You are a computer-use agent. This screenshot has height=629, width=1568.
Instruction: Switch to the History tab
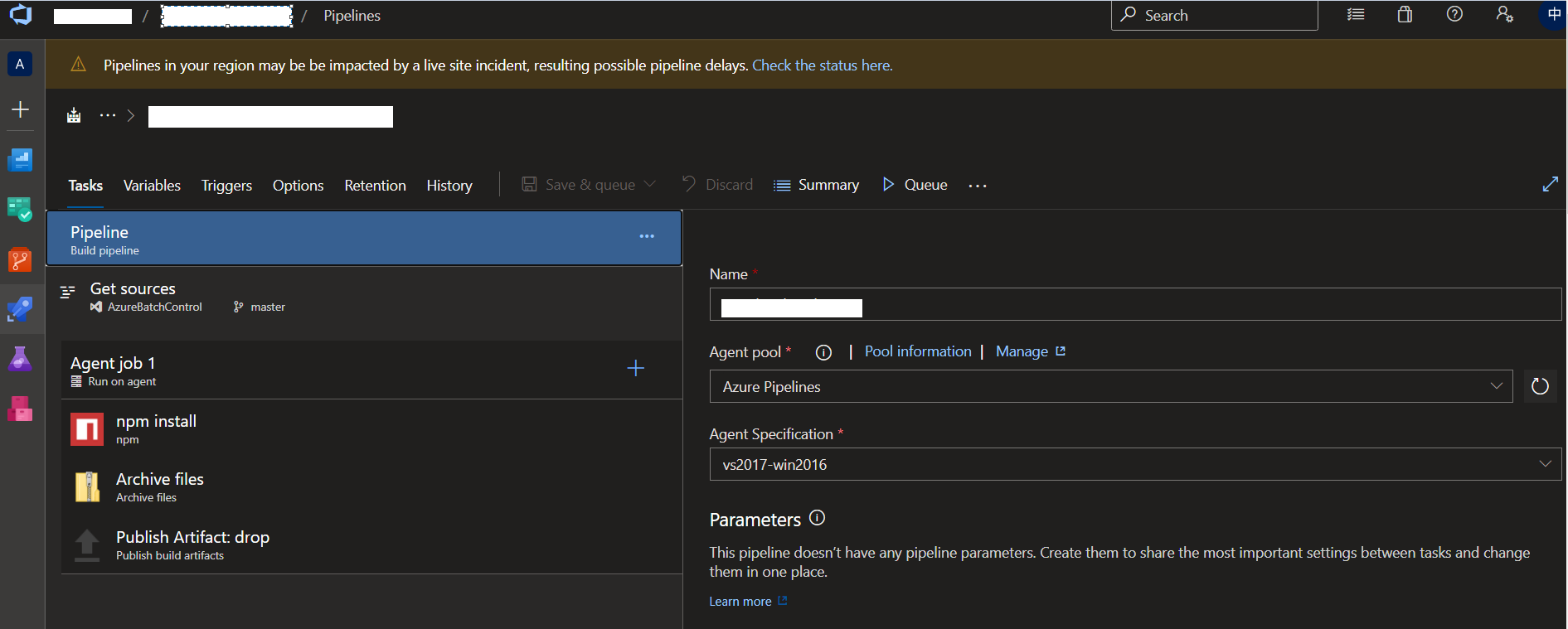point(449,186)
